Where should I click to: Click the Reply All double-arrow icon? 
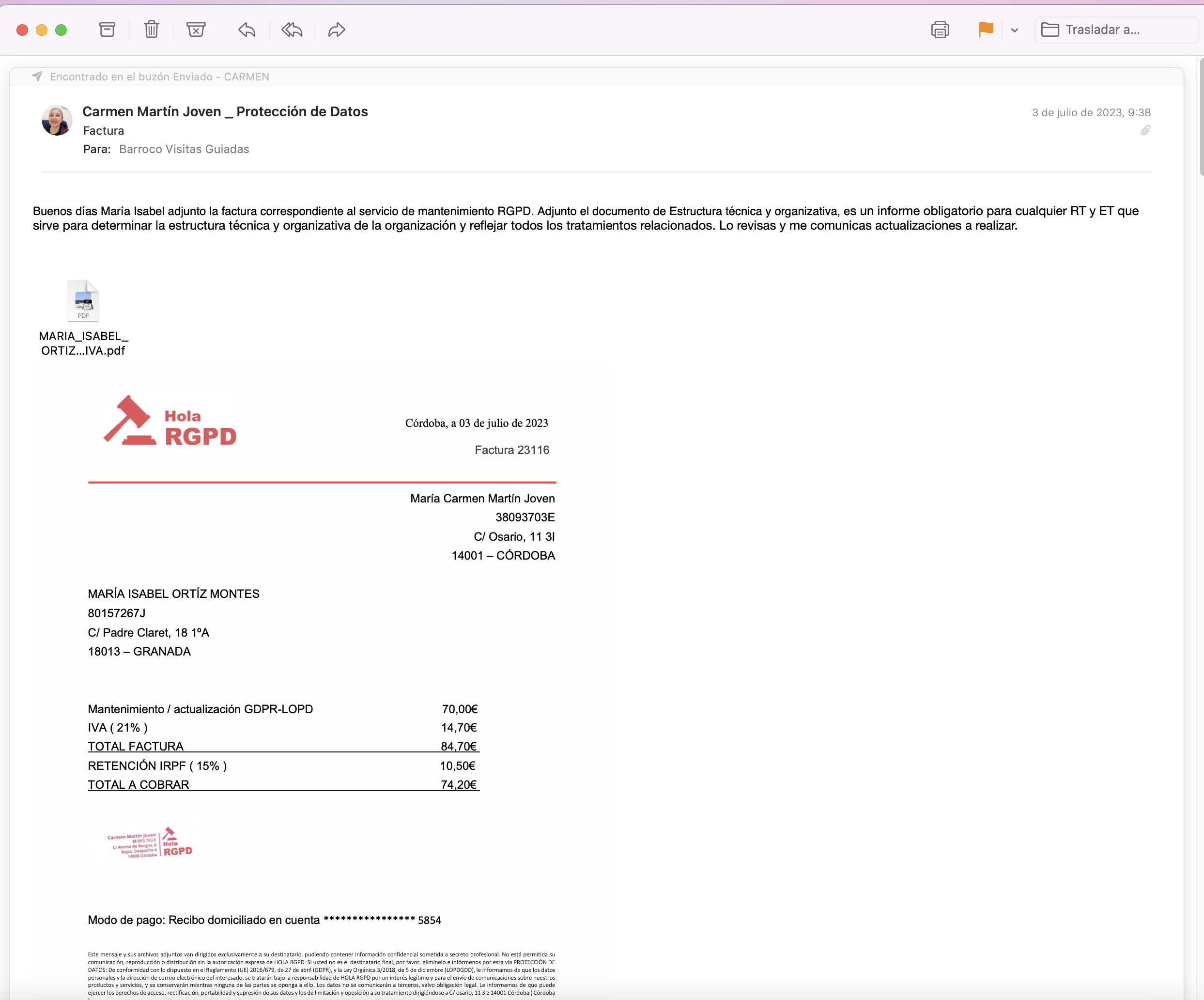click(292, 30)
